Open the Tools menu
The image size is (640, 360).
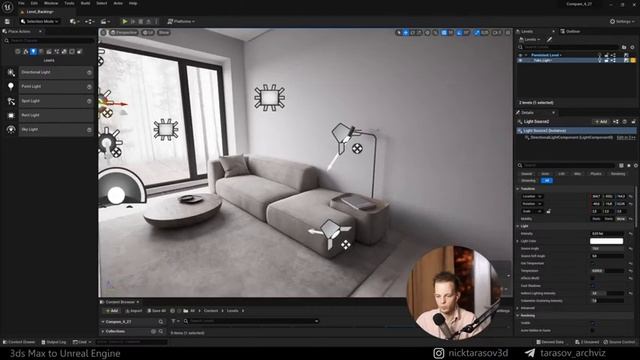pyautogui.click(x=69, y=3)
